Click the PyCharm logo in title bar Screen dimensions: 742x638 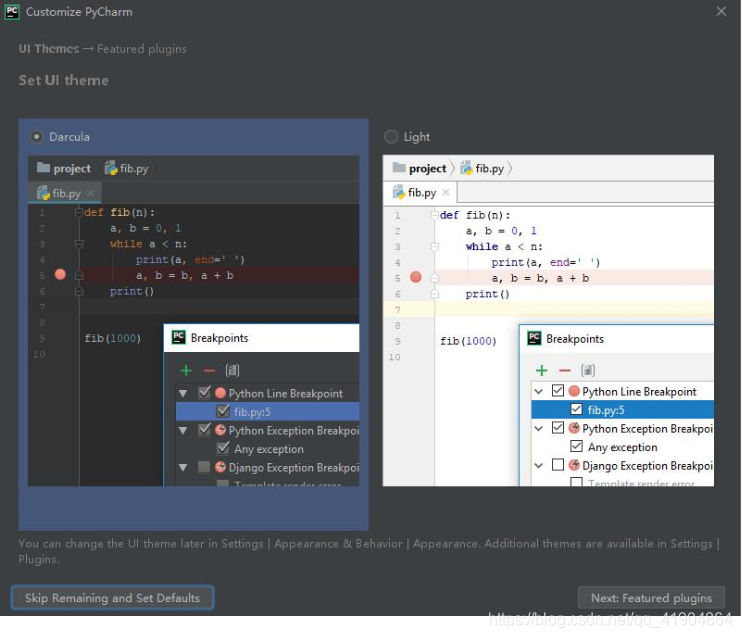point(12,11)
